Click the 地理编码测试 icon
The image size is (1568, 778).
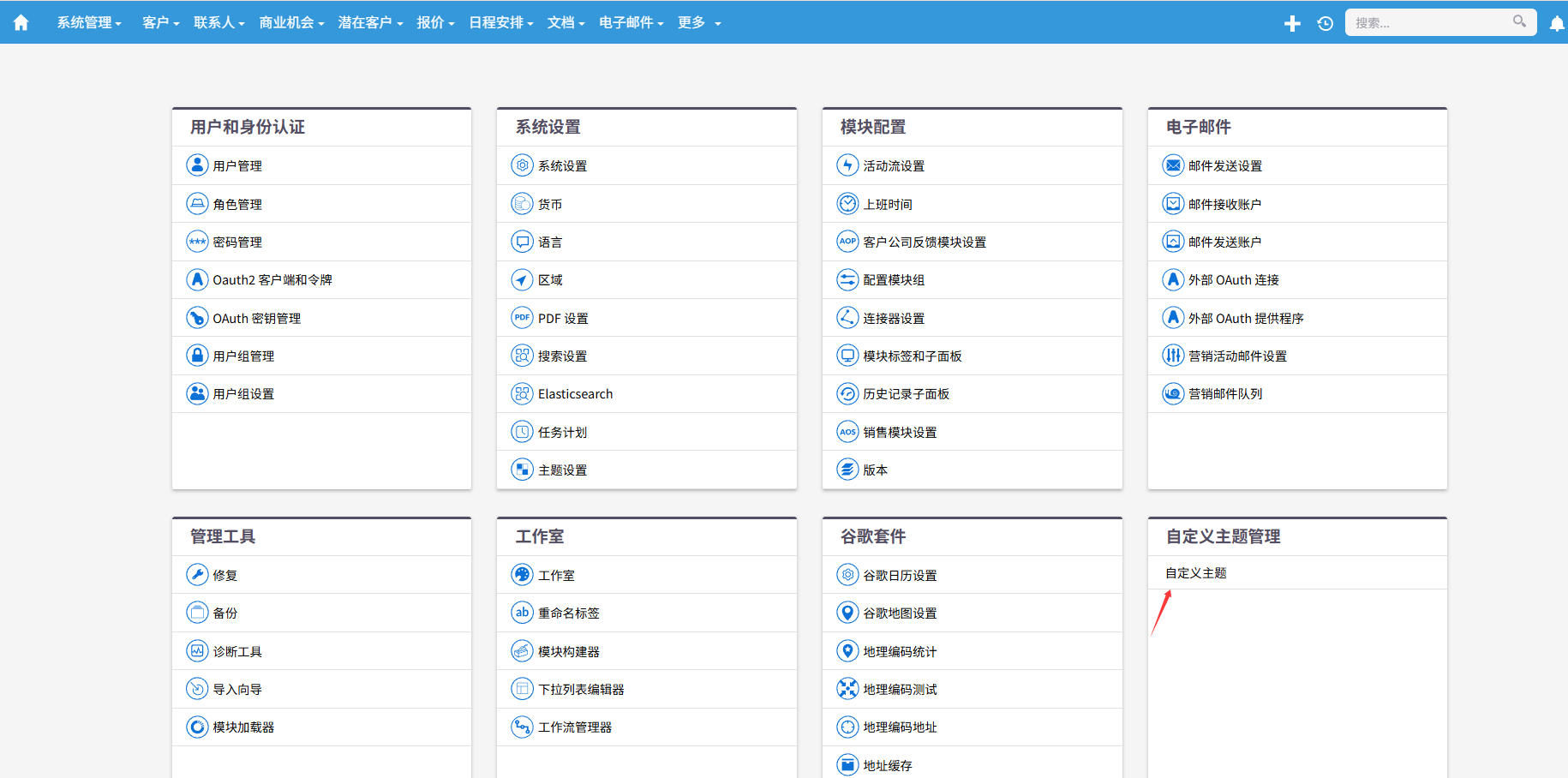(847, 688)
